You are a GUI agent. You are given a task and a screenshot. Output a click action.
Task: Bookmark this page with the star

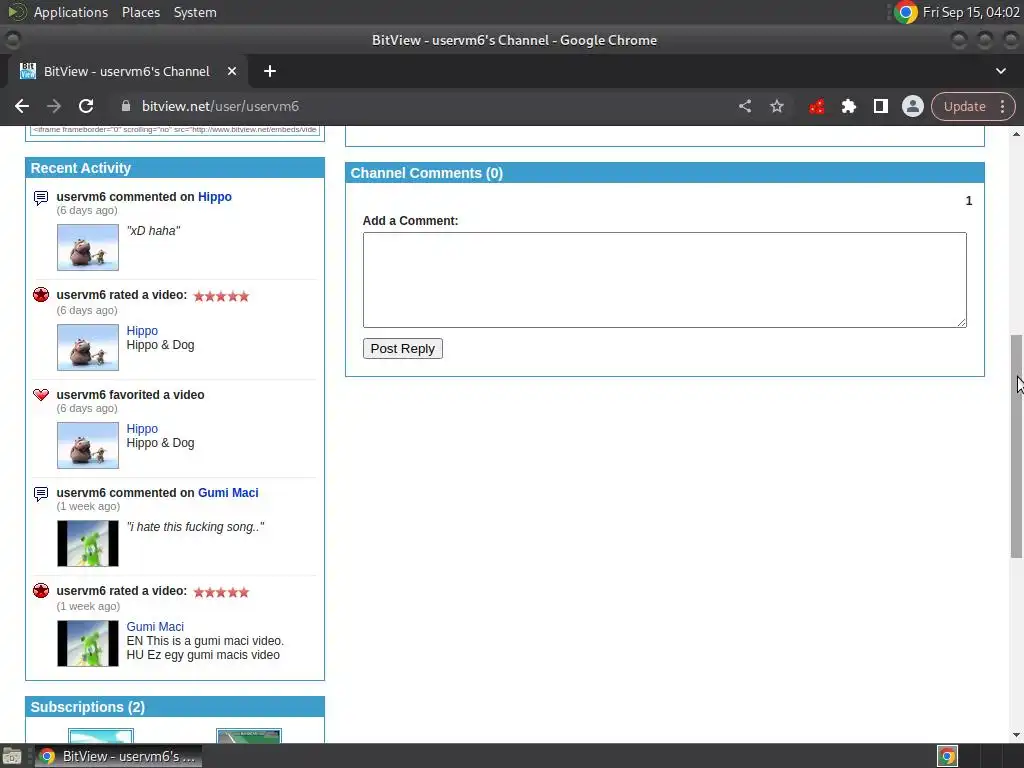[776, 106]
